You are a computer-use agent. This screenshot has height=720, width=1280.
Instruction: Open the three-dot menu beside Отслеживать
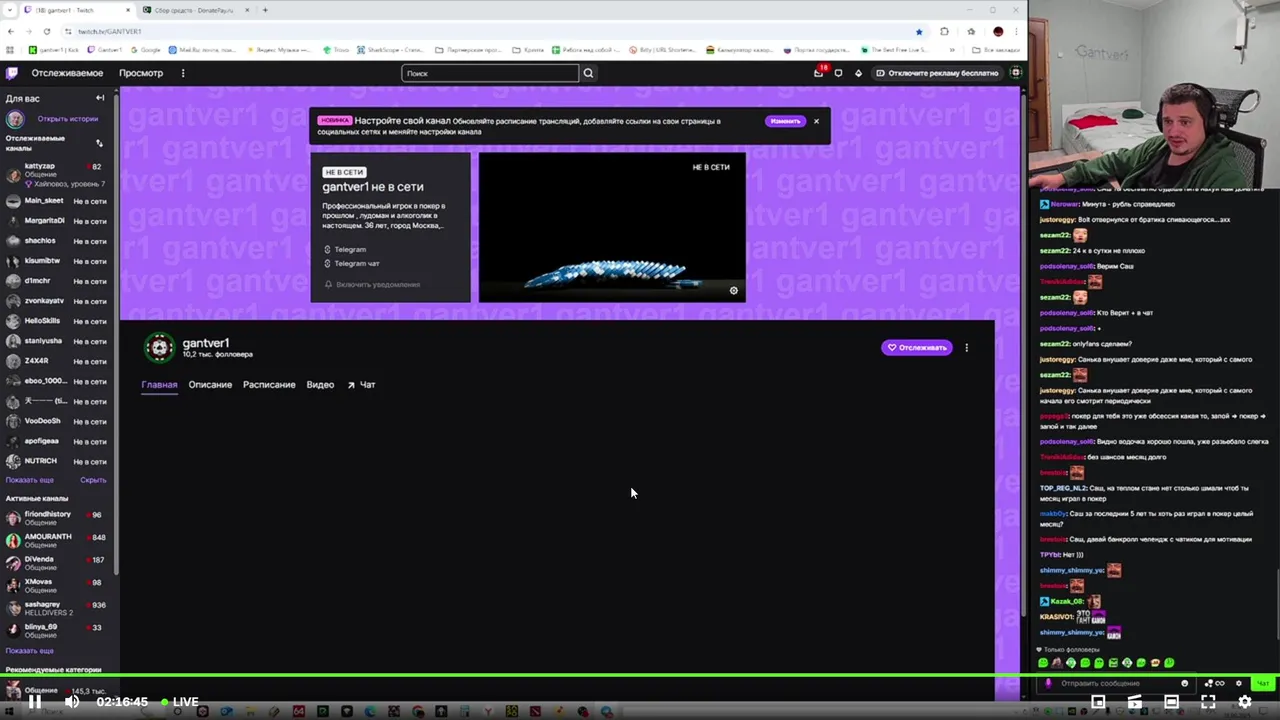[966, 348]
